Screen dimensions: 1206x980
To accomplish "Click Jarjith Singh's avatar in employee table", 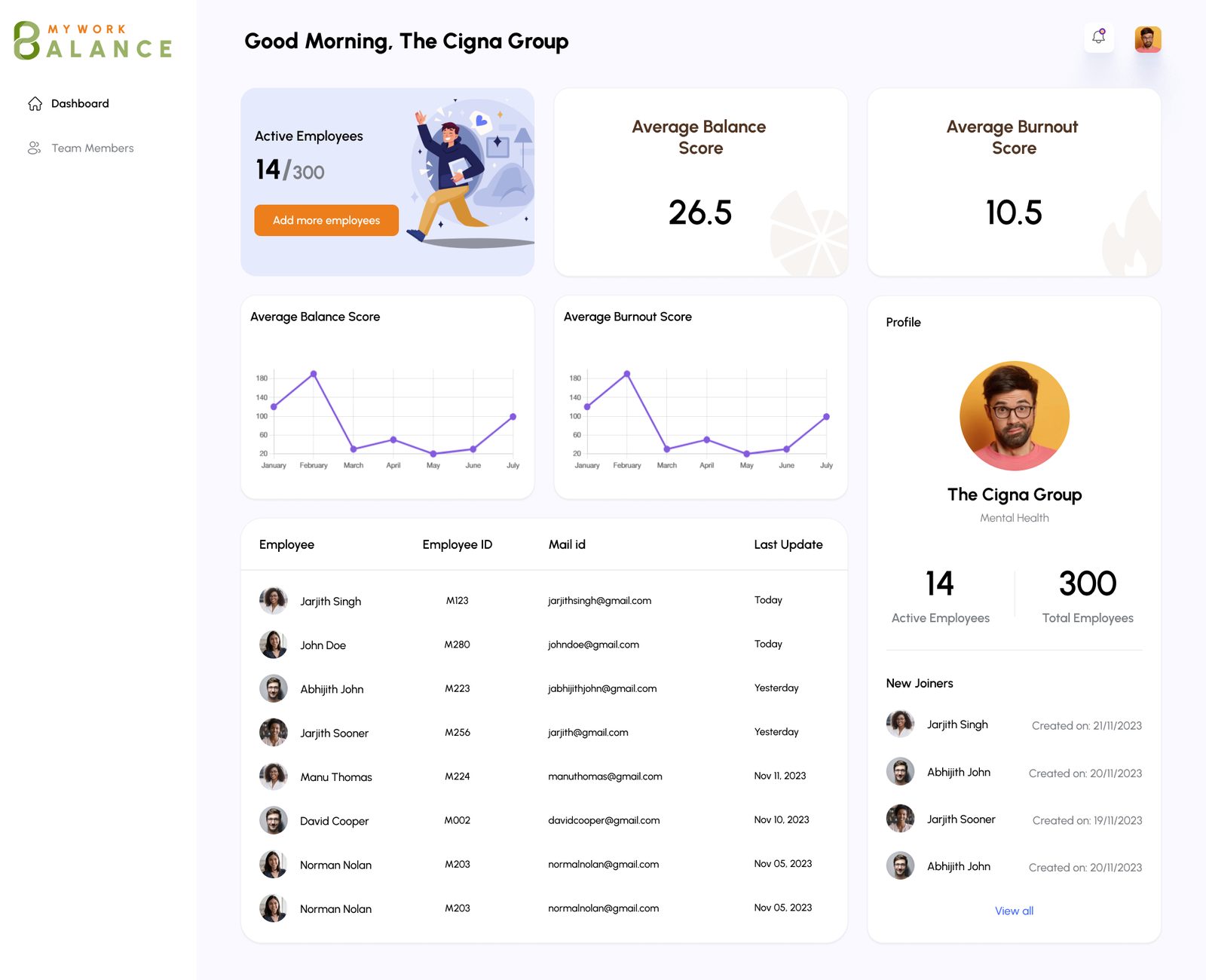I will [274, 601].
